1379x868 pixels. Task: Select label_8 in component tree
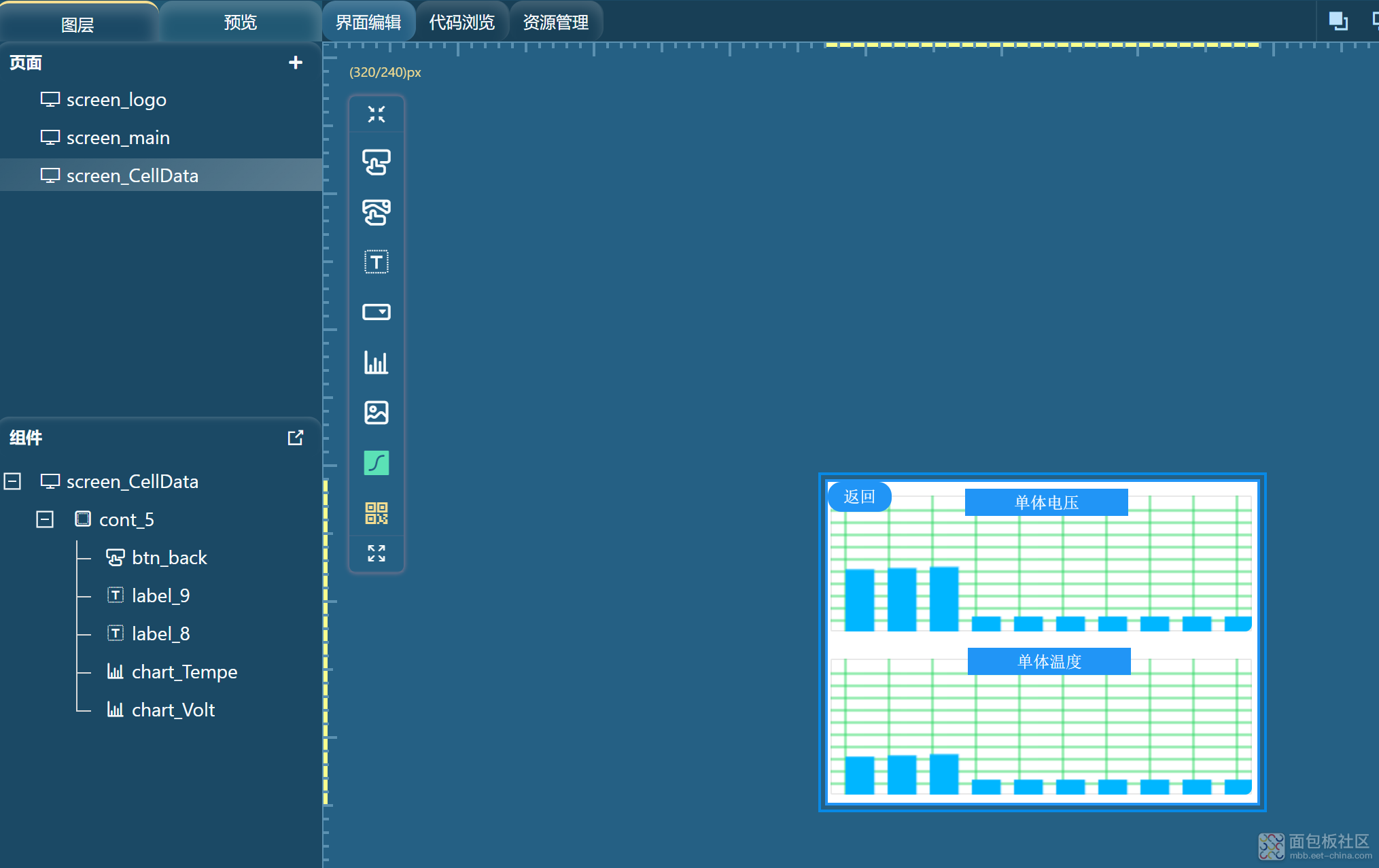point(161,633)
